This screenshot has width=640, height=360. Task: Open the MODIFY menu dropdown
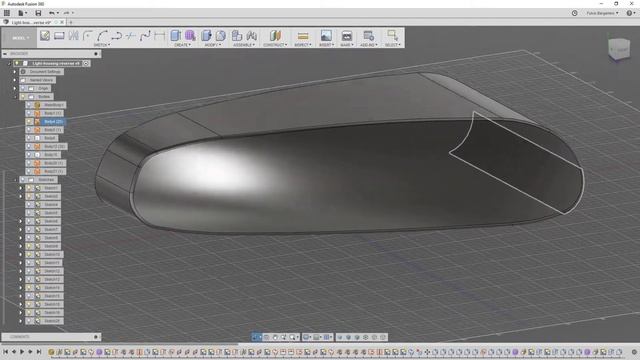coord(212,44)
